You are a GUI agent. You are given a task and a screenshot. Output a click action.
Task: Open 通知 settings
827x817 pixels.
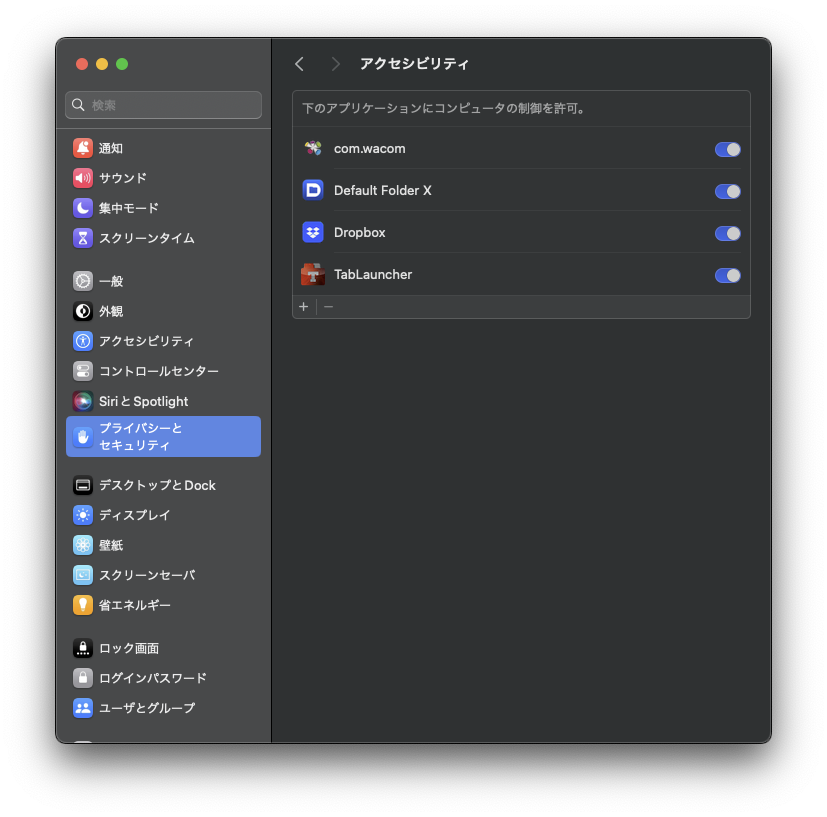[x=111, y=148]
